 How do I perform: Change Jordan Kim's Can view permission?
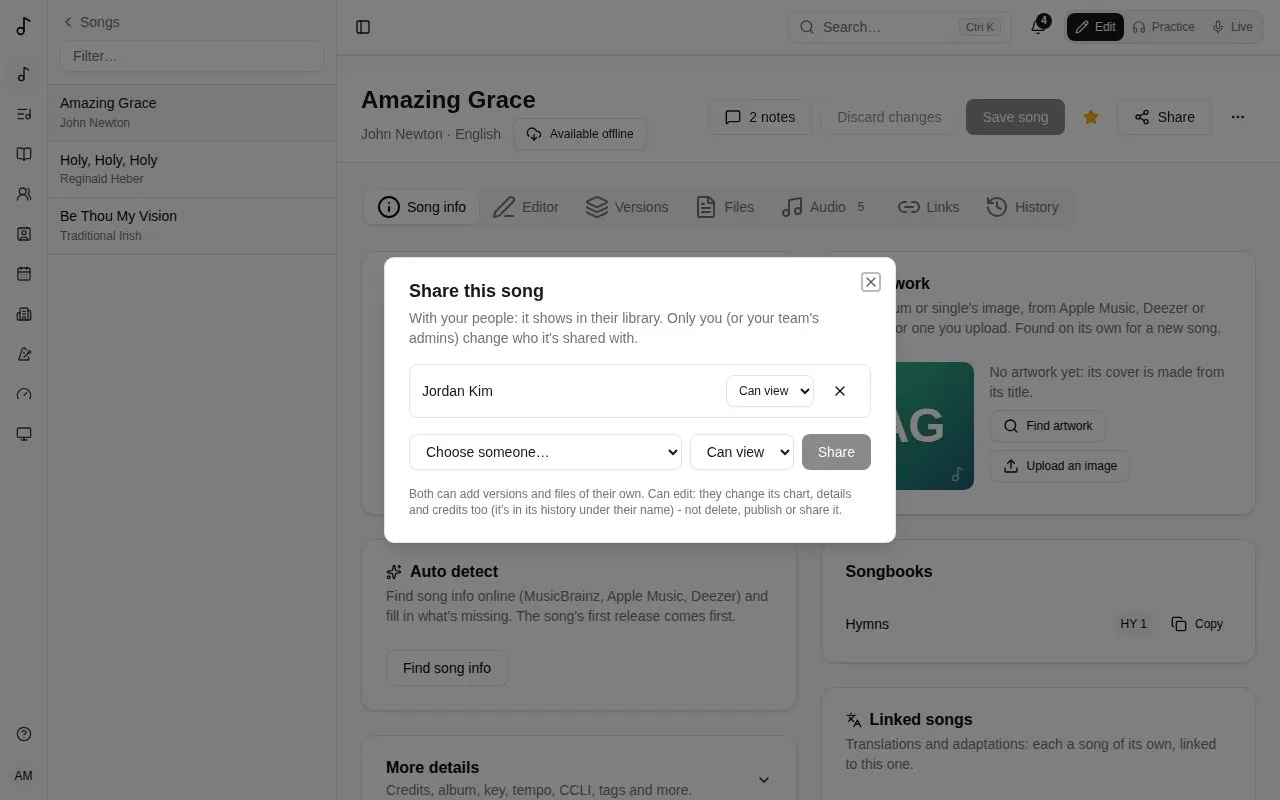tap(770, 391)
